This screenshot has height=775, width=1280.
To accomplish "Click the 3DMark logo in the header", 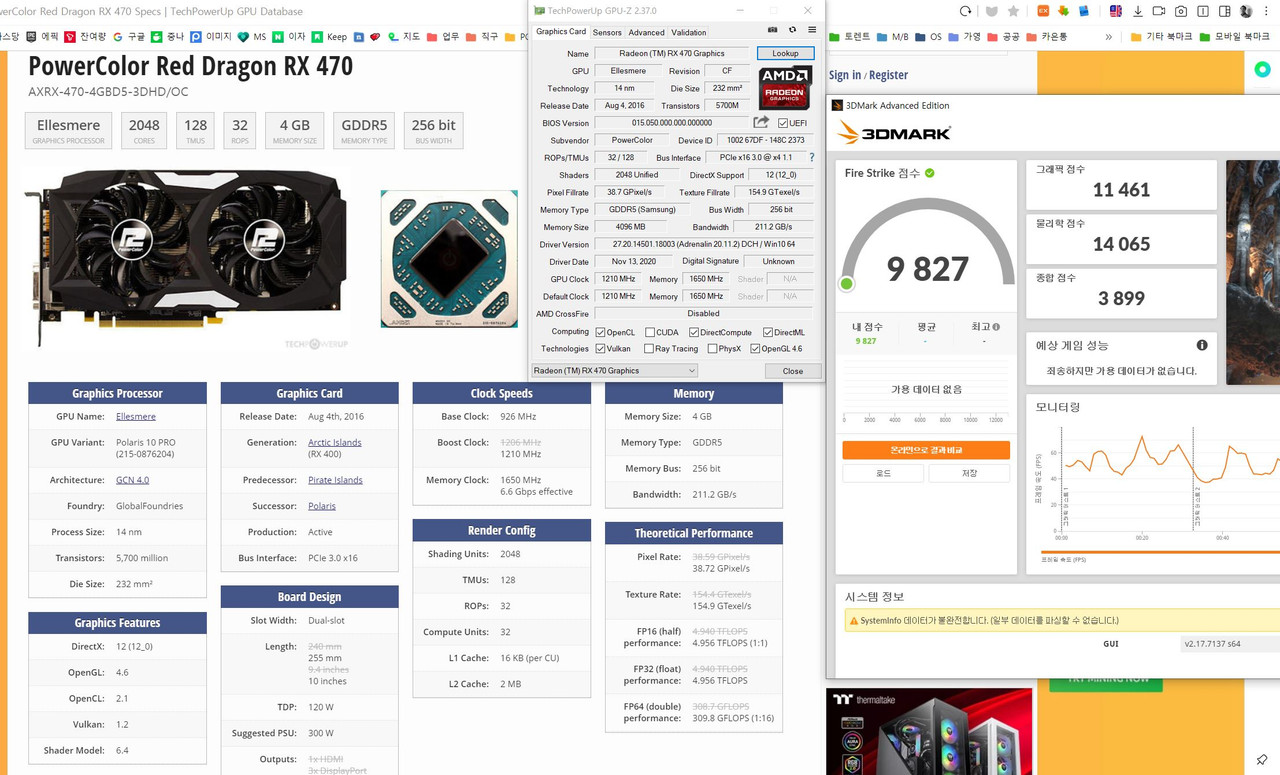I will (x=893, y=133).
